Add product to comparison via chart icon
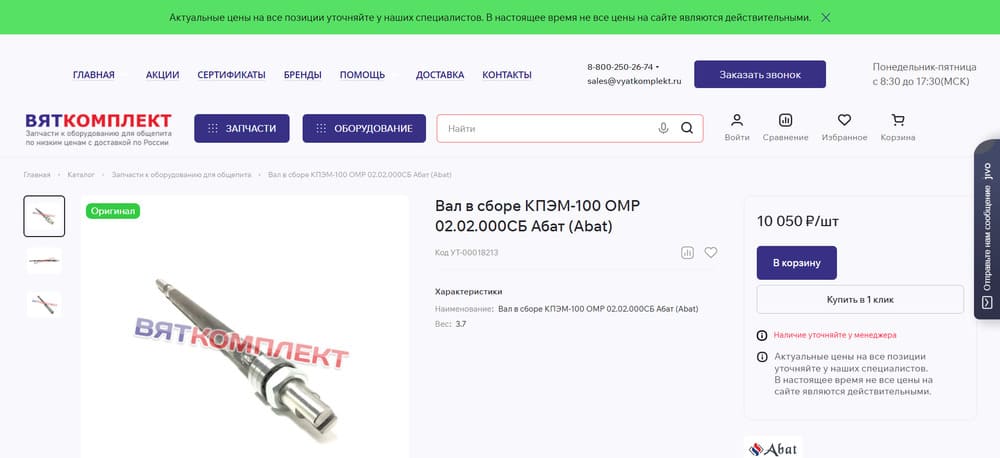The height and width of the screenshot is (458, 1000). coord(687,253)
